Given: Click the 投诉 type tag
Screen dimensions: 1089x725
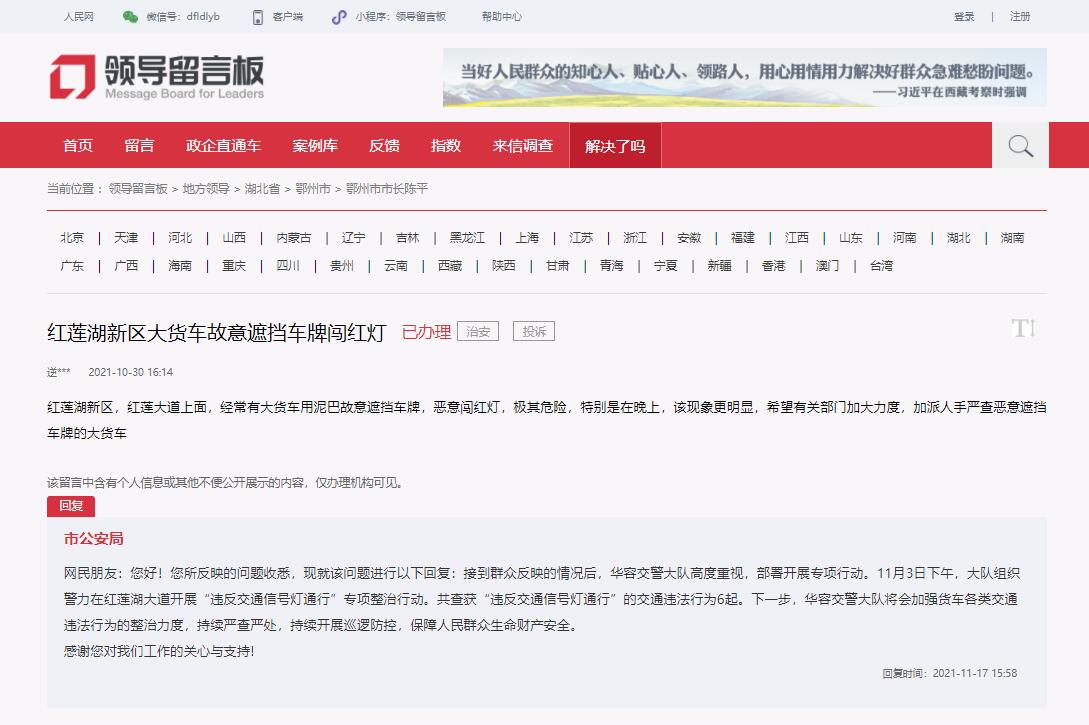Looking at the screenshot, I should 534,331.
